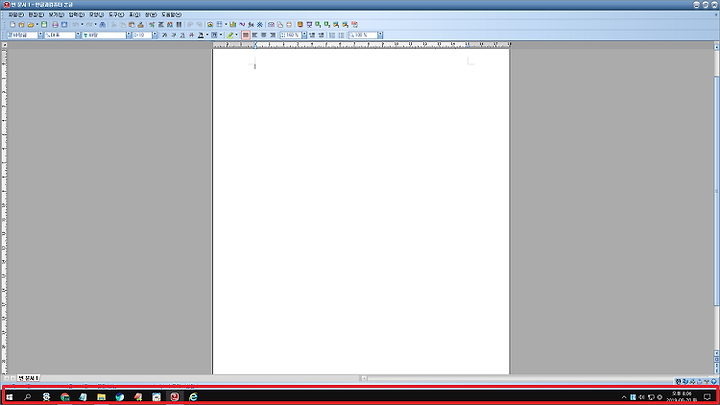Open the File menu
The width and height of the screenshot is (720, 405).
(16, 15)
